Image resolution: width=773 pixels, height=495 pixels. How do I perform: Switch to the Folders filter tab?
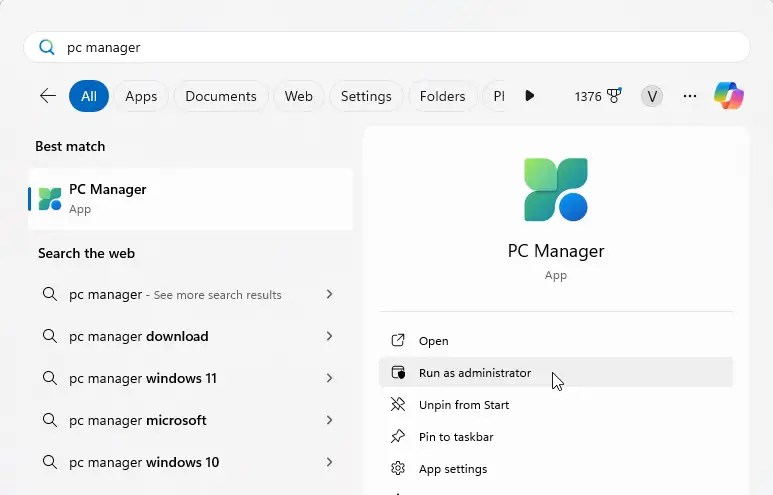[x=442, y=96]
